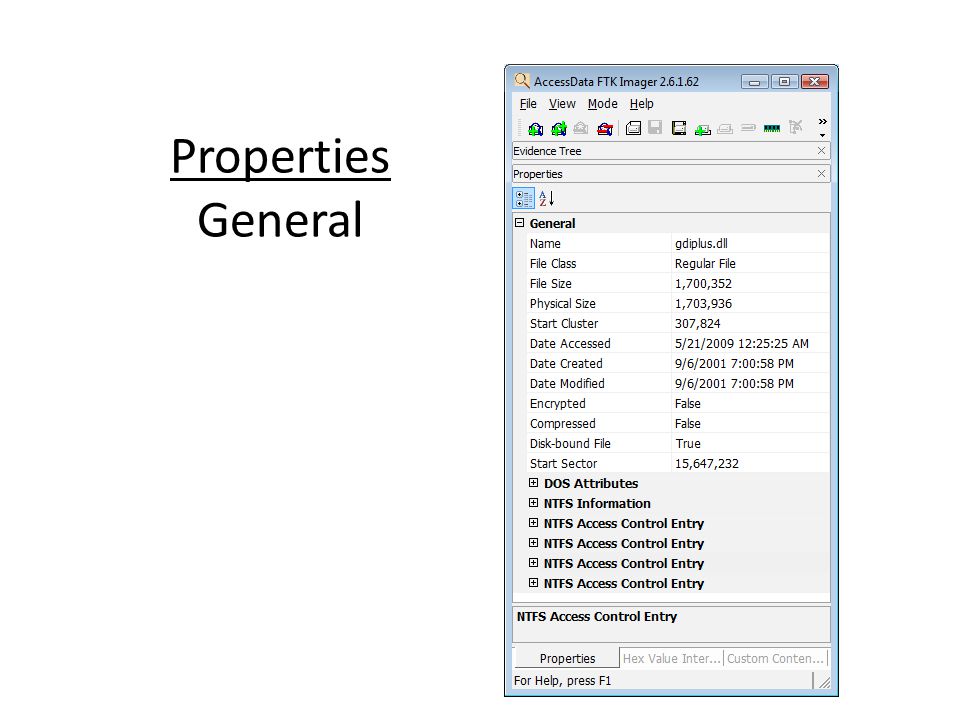Switch to Custom Content tab
Screen dimensions: 960x720
[x=775, y=658]
